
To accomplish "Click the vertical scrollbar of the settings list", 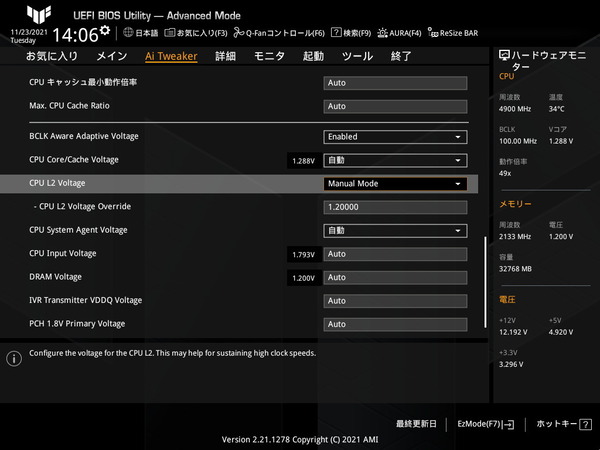I will [485, 282].
